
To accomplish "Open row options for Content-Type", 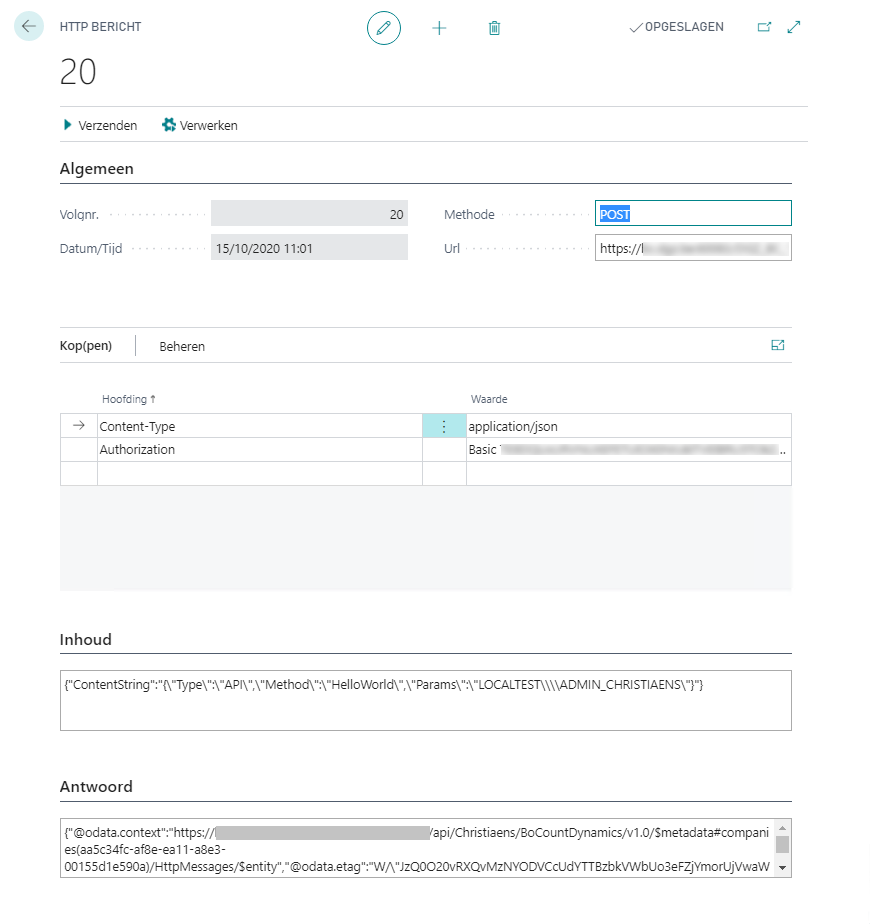I will point(444,426).
